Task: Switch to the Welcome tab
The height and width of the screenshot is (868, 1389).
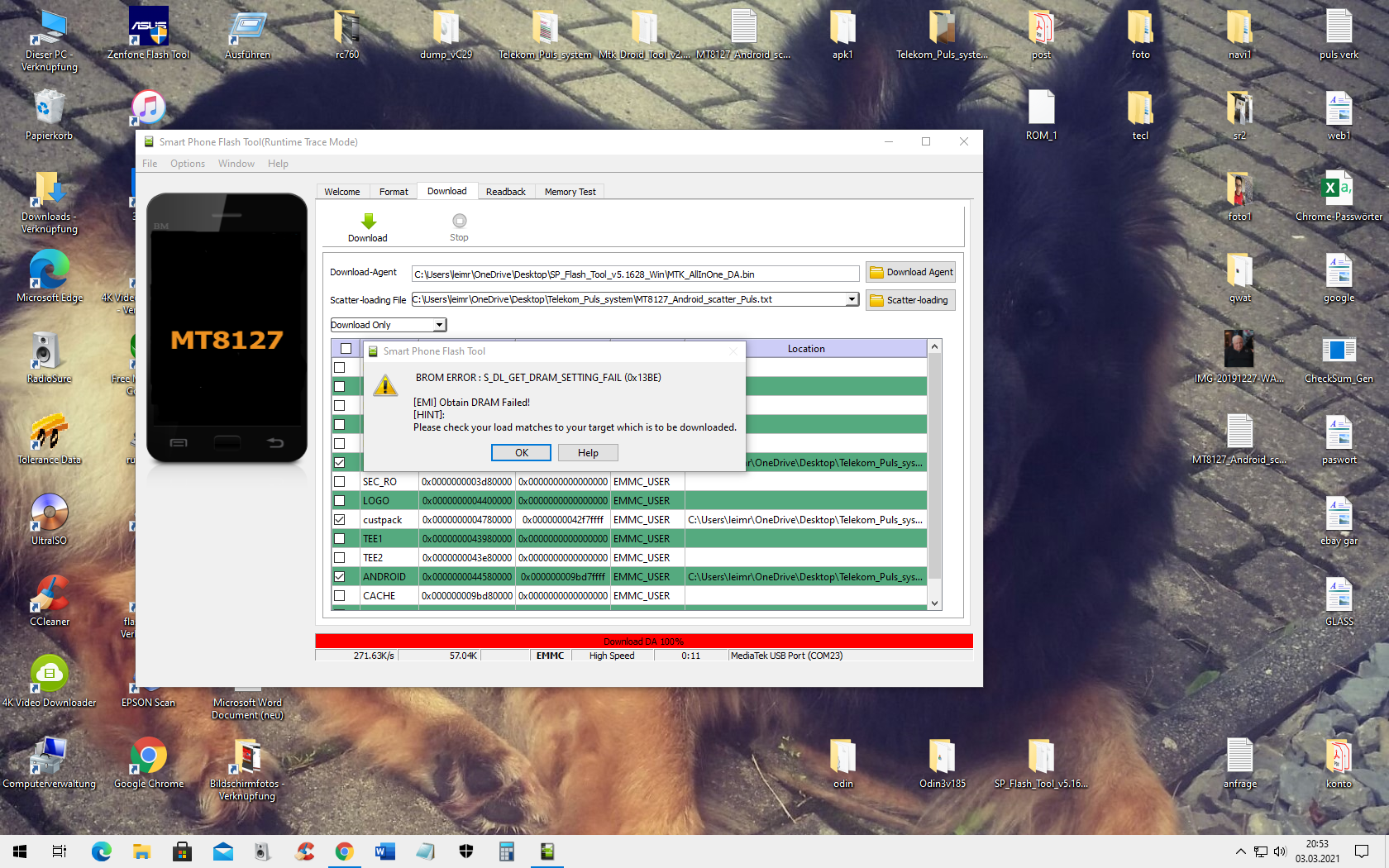Action: (x=342, y=192)
